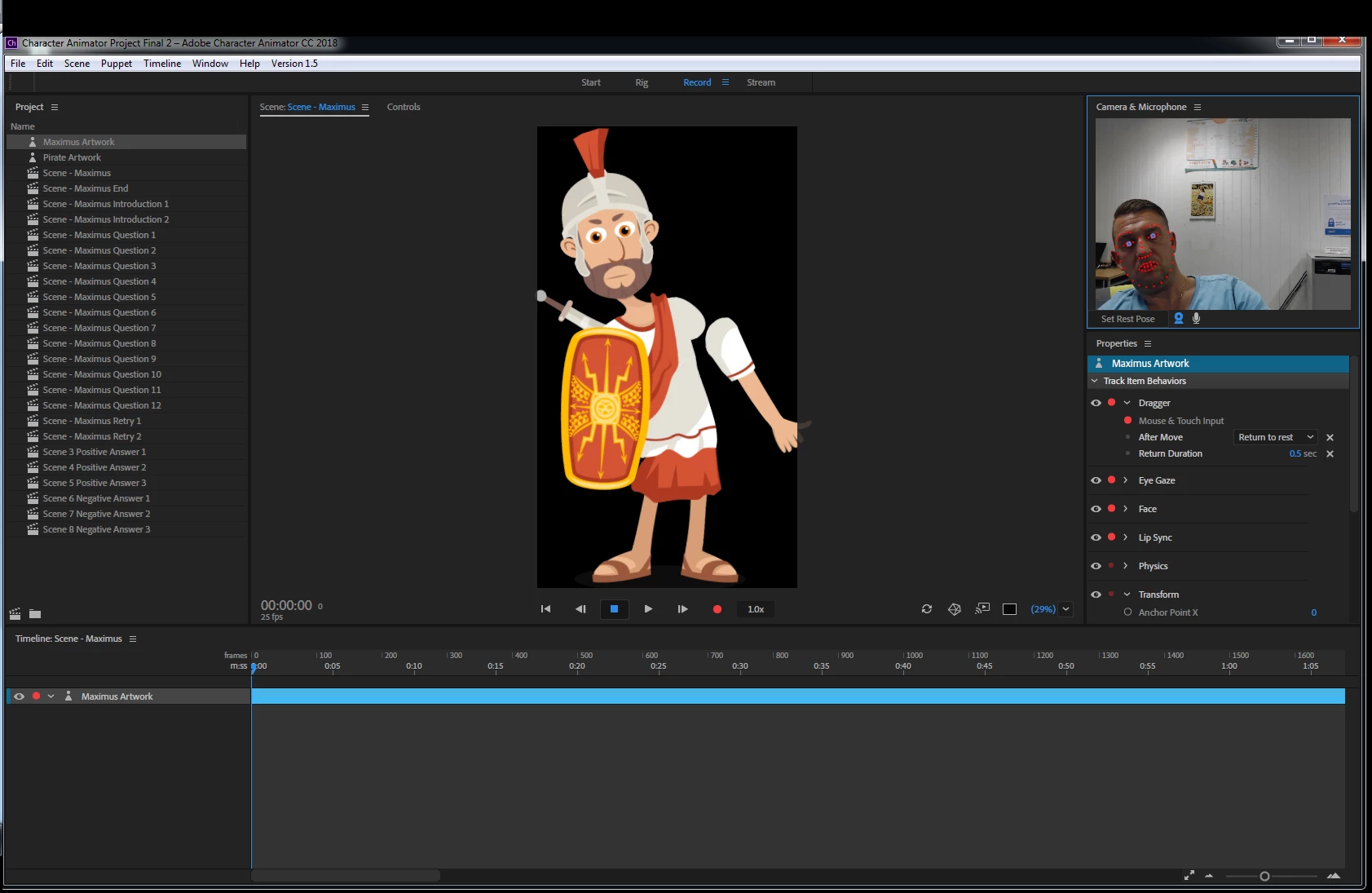Toggle the webcam camera input icon
The image size is (1372, 893).
(1179, 319)
